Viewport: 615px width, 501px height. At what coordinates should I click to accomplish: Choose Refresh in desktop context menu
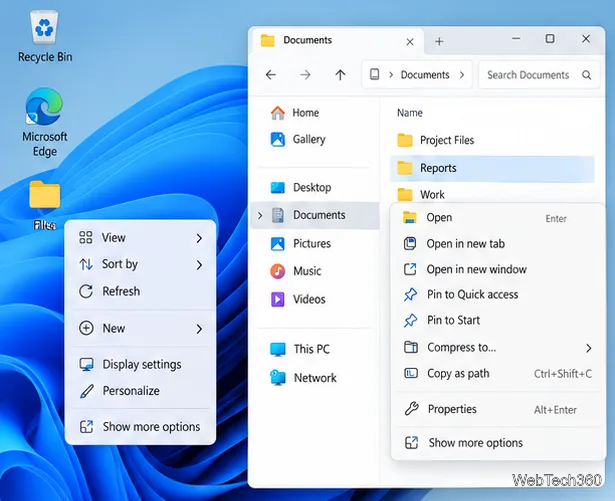tap(140, 291)
